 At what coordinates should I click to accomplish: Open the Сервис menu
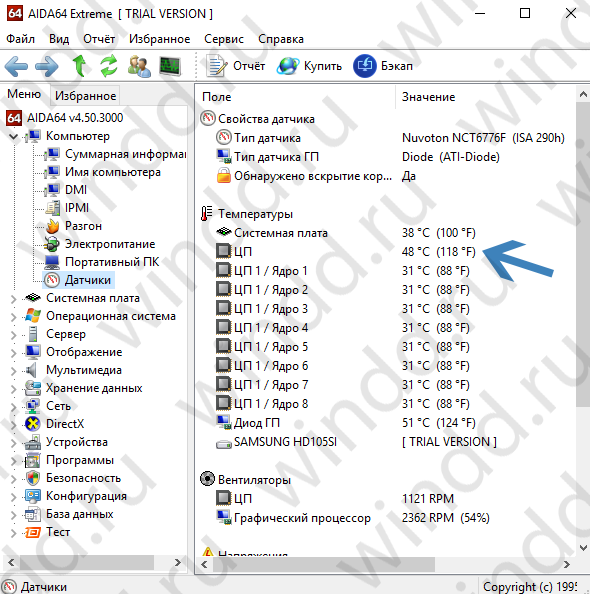coord(224,39)
